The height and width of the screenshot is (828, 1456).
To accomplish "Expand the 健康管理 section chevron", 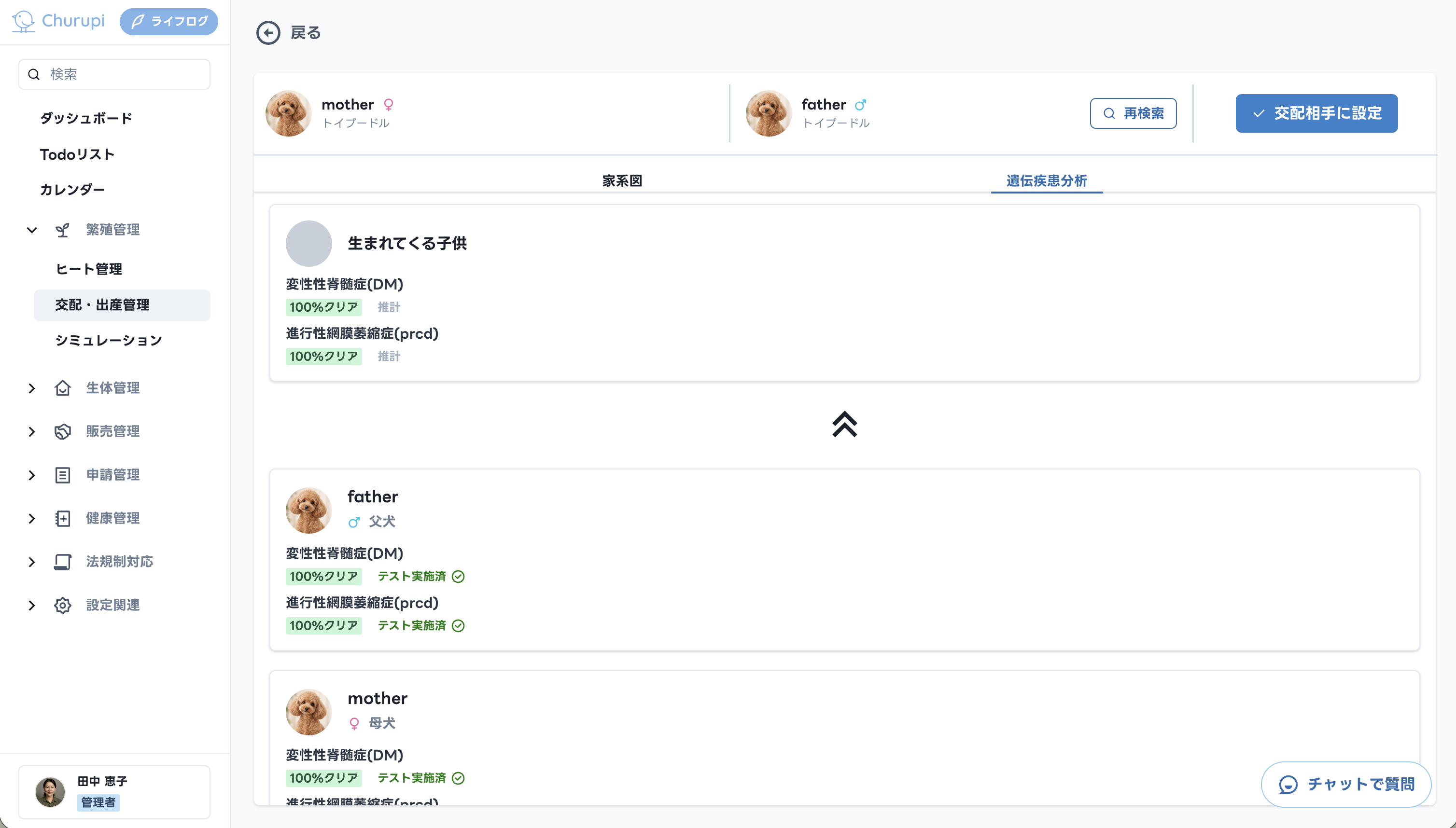I will (32, 519).
